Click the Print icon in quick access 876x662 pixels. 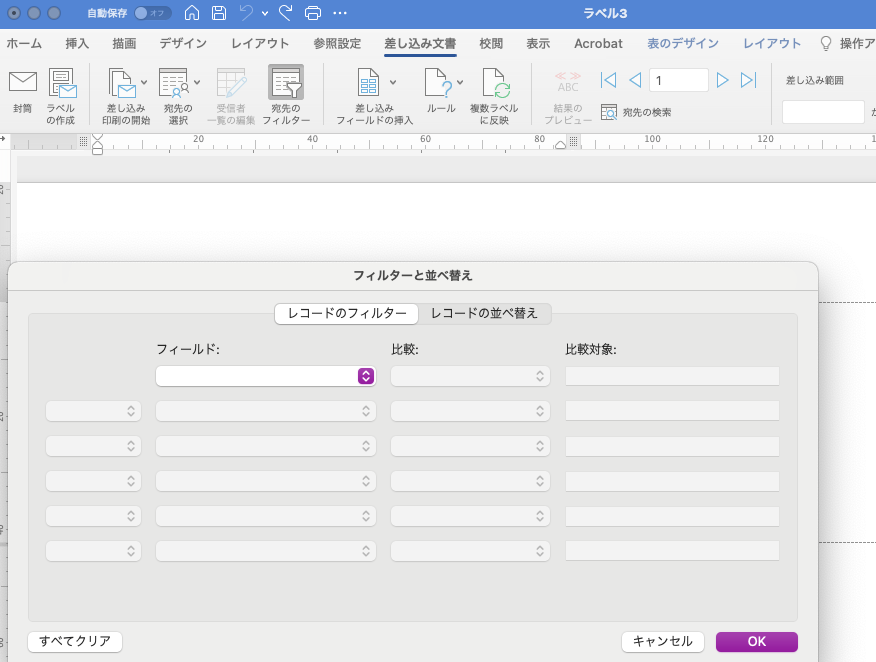(313, 12)
